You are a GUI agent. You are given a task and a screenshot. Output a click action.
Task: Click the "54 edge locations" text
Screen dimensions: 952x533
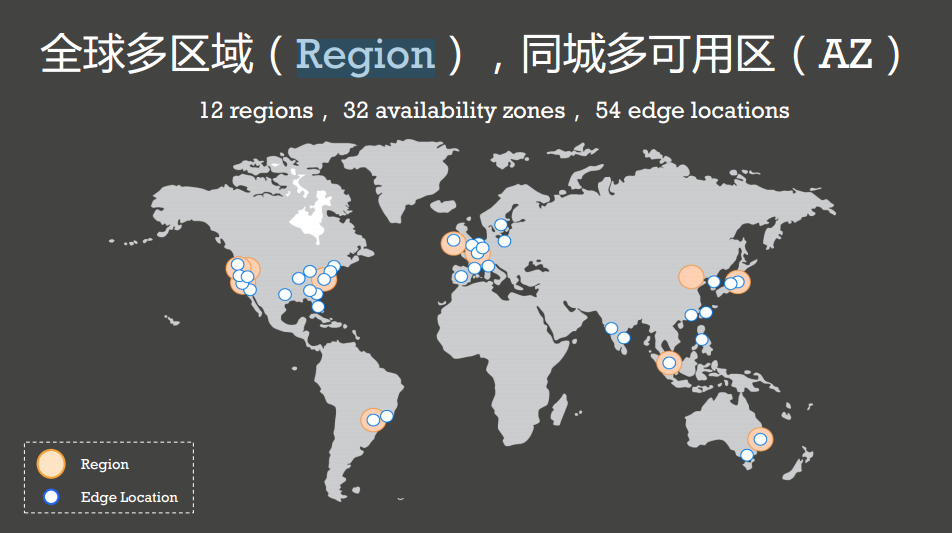pos(692,110)
